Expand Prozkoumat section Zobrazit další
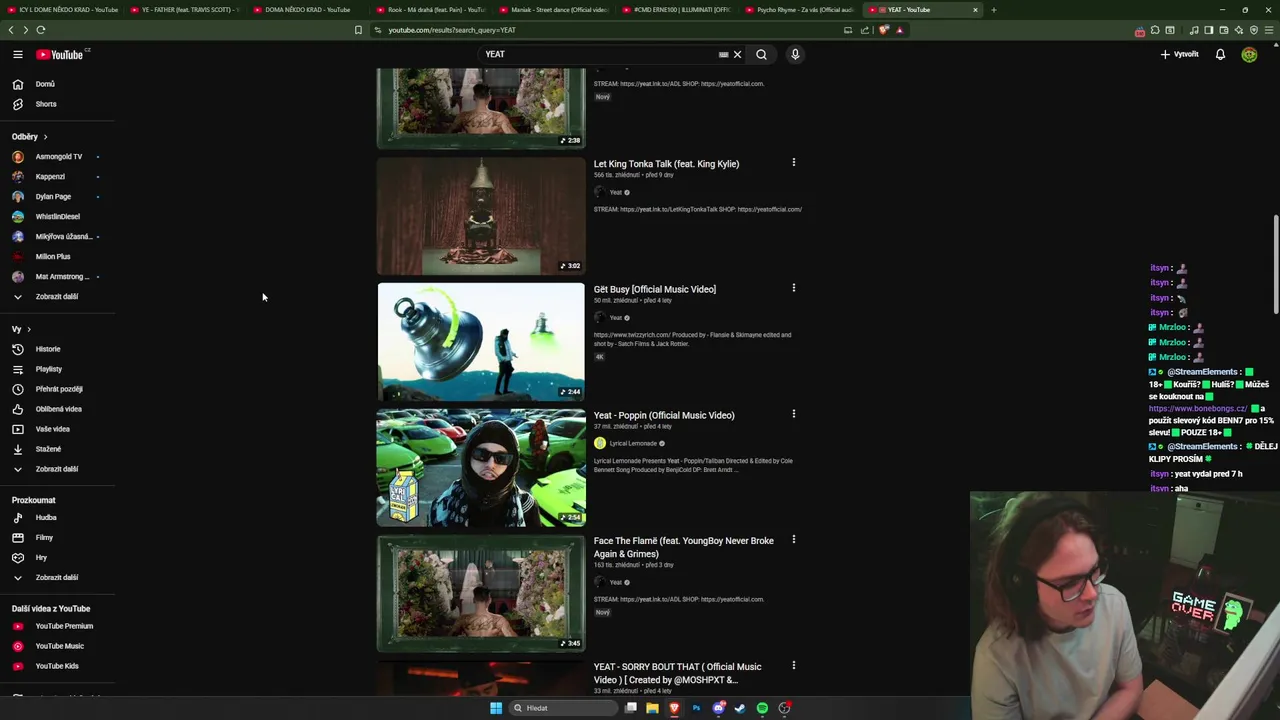Image resolution: width=1280 pixels, height=720 pixels. pyautogui.click(x=57, y=578)
